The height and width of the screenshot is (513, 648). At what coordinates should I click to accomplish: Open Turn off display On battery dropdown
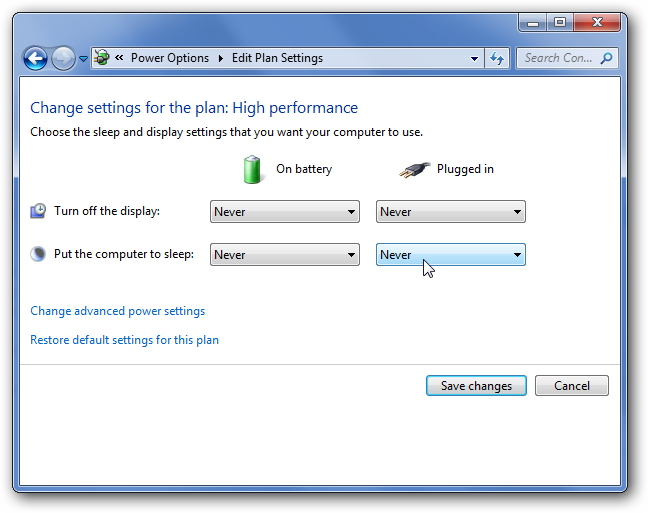point(285,212)
